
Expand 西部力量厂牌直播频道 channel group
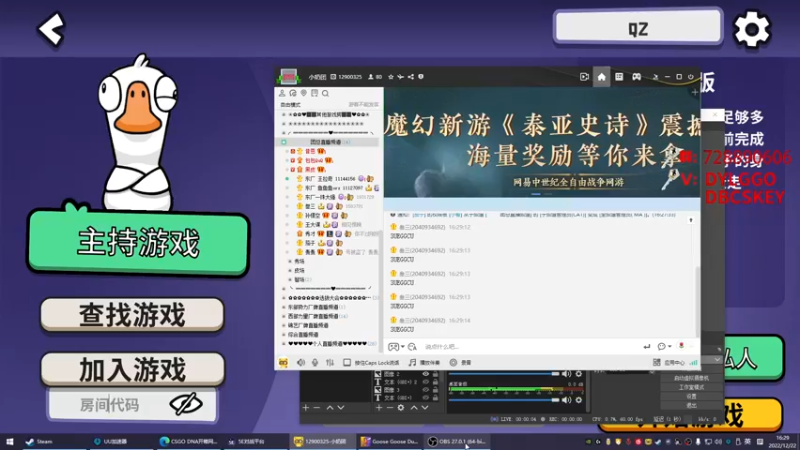pyautogui.click(x=315, y=316)
